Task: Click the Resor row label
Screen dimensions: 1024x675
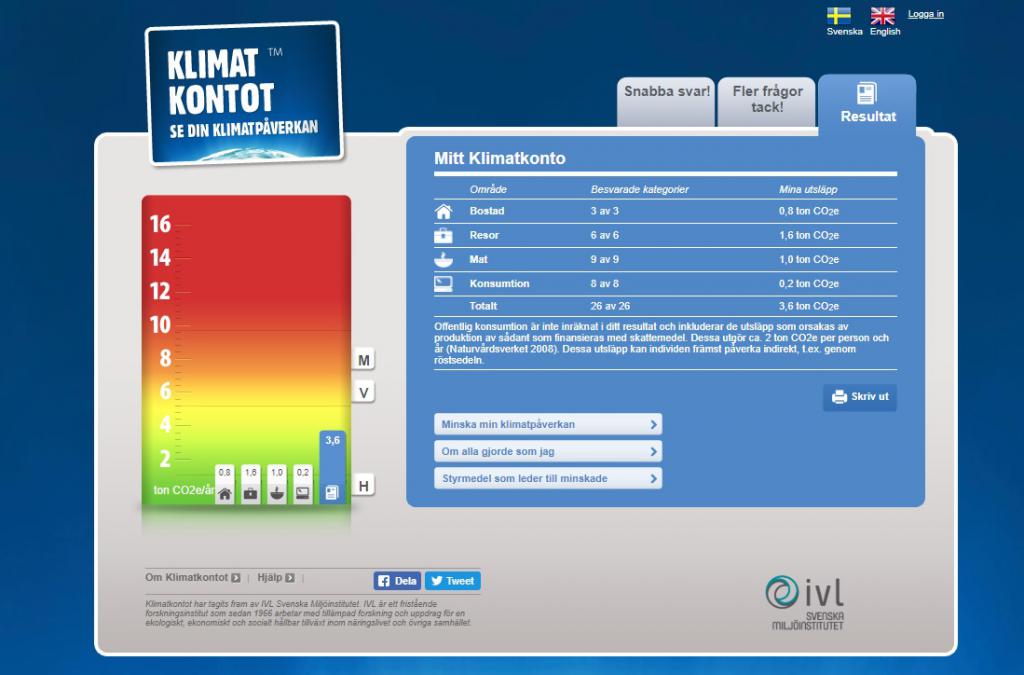Action: [x=484, y=235]
